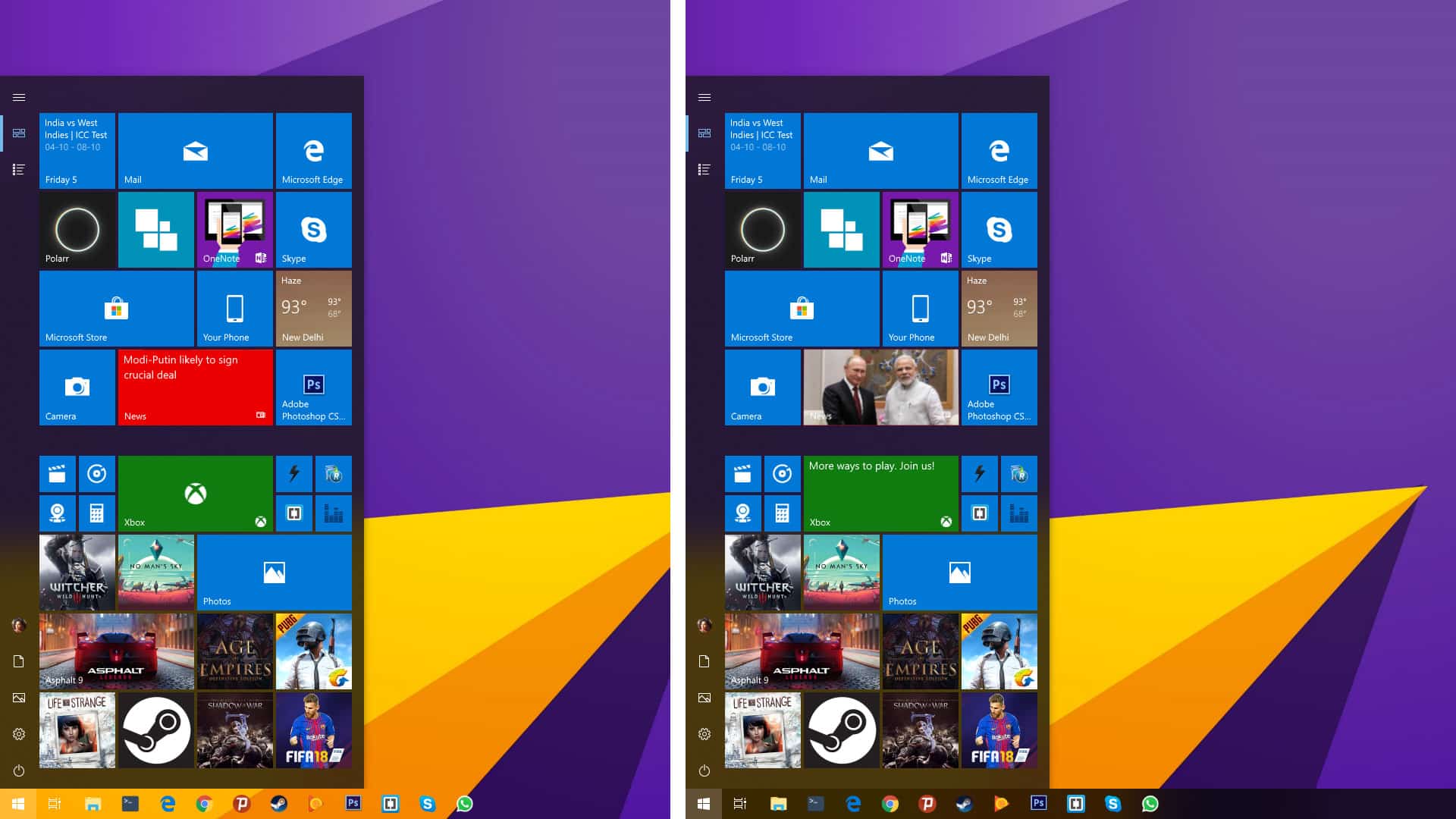Open New Delhi weather tile in right Start menu
Image resolution: width=1456 pixels, height=819 pixels.
[x=999, y=309]
